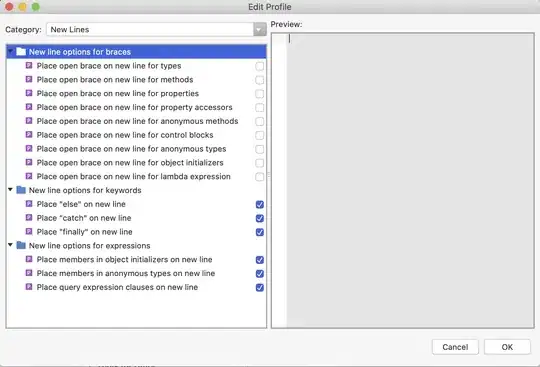Enable open brace on new line for types
Screen dimensions: 540x367
(260, 66)
